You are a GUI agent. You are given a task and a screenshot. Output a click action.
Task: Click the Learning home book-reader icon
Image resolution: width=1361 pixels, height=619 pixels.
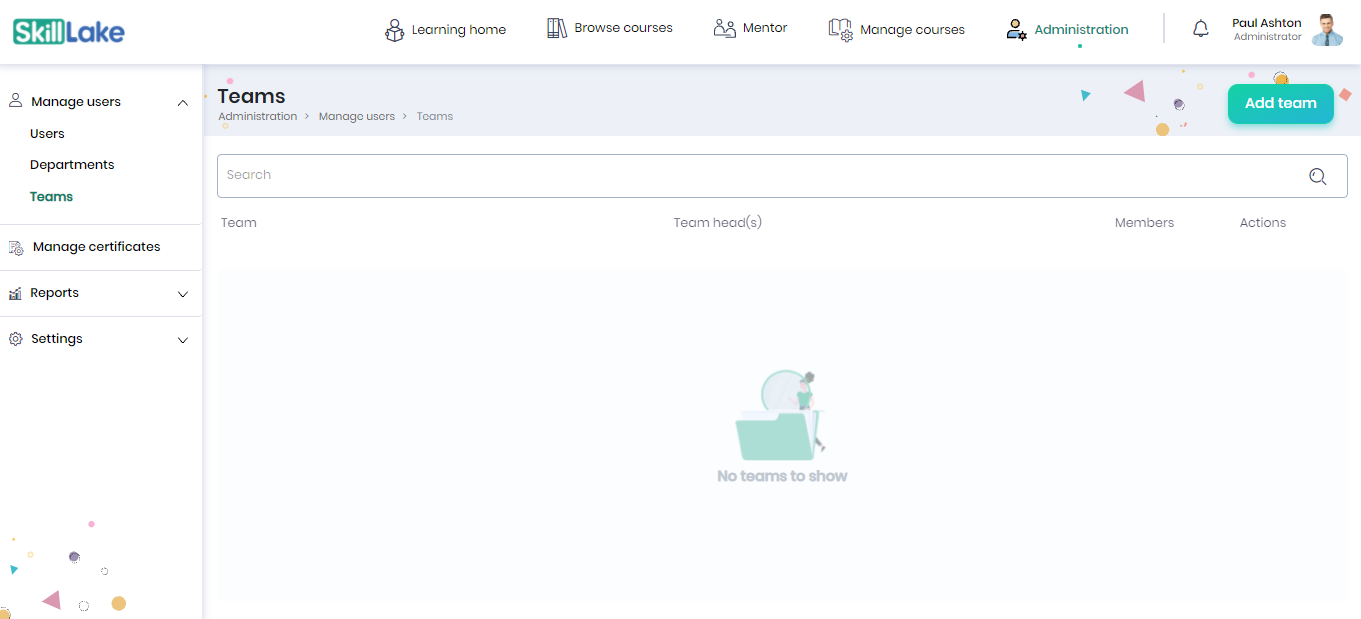(x=394, y=30)
